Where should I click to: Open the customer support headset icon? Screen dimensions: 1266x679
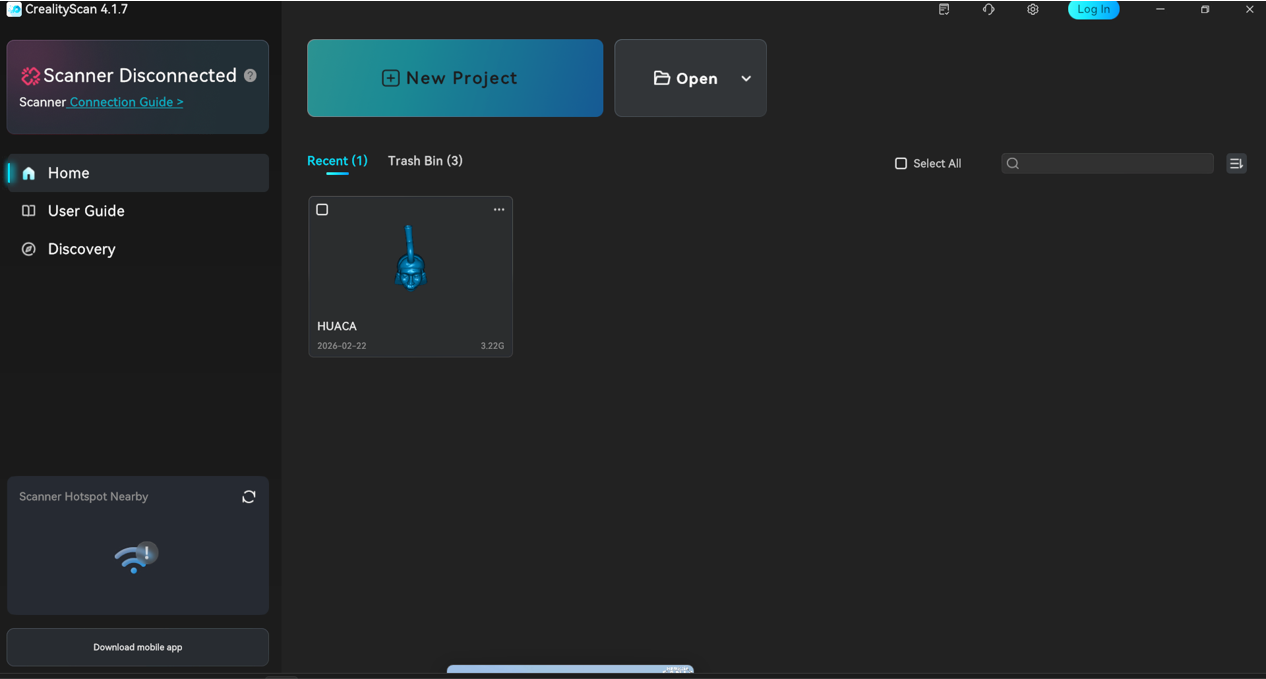(x=989, y=9)
